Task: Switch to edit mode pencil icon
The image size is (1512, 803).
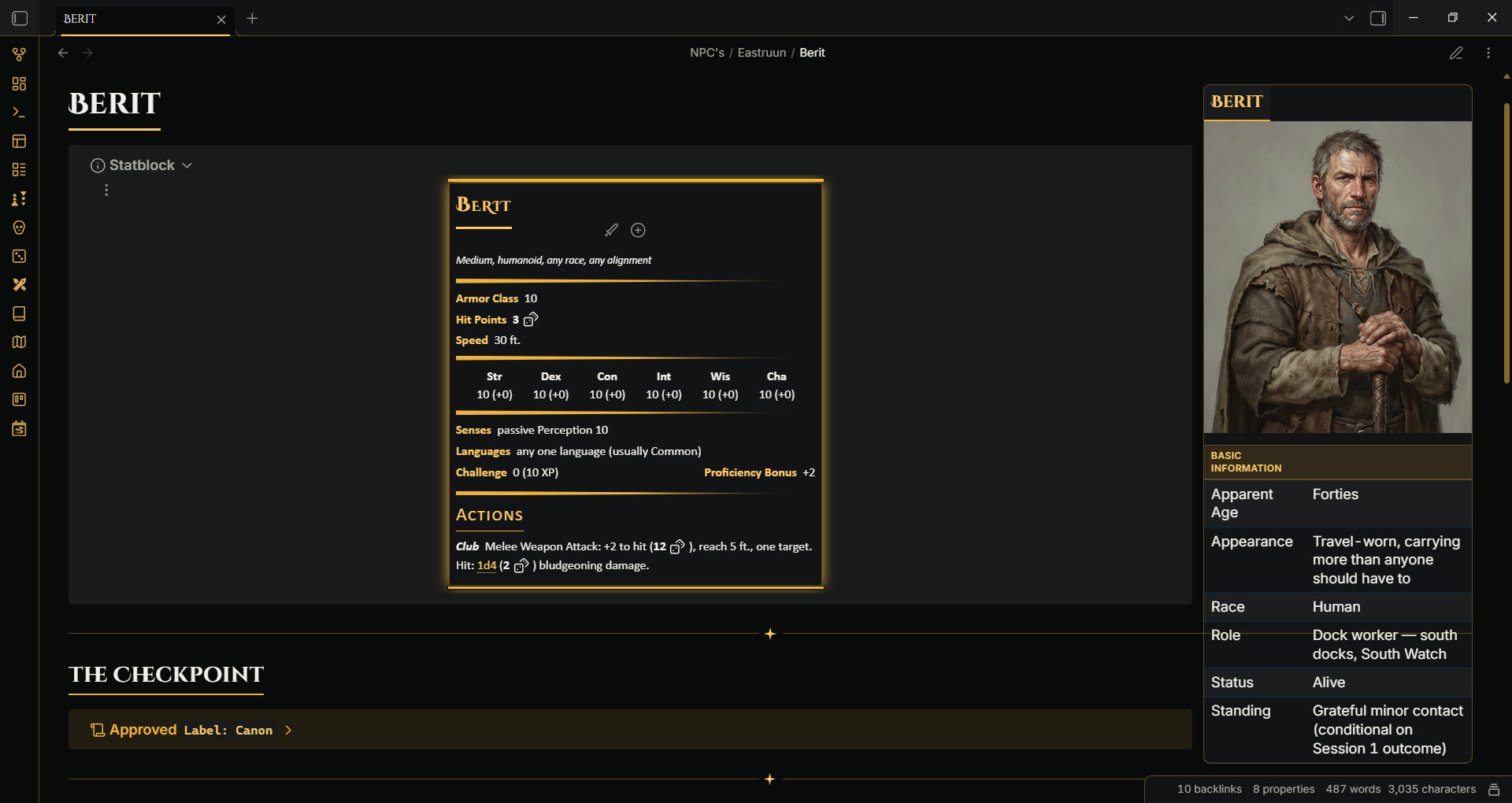Action: click(x=1456, y=53)
